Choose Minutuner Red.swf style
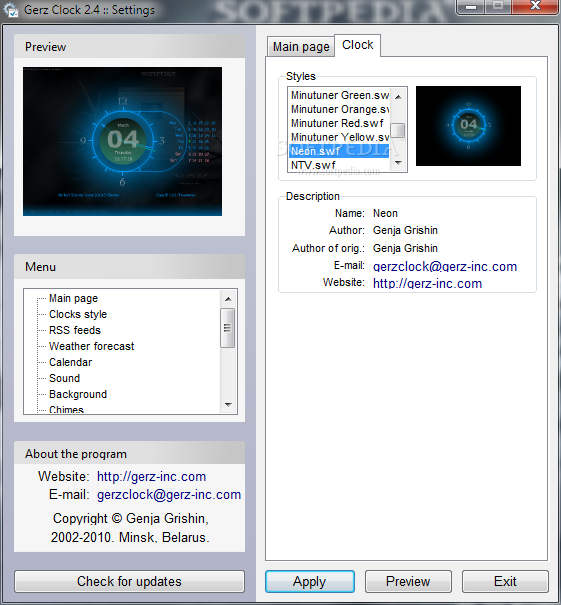 [340, 123]
